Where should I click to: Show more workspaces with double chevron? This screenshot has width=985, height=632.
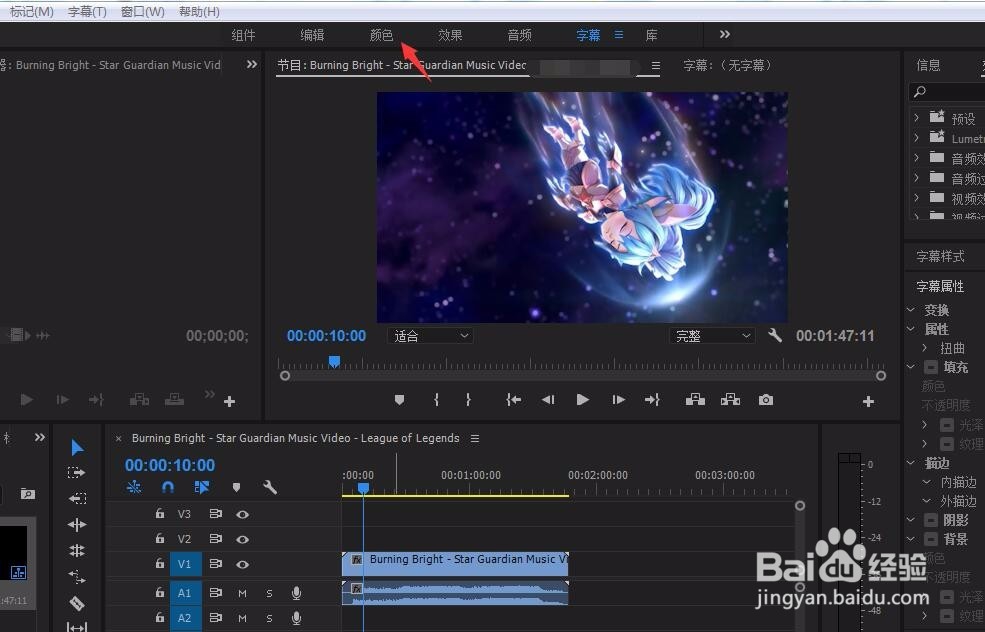[725, 35]
